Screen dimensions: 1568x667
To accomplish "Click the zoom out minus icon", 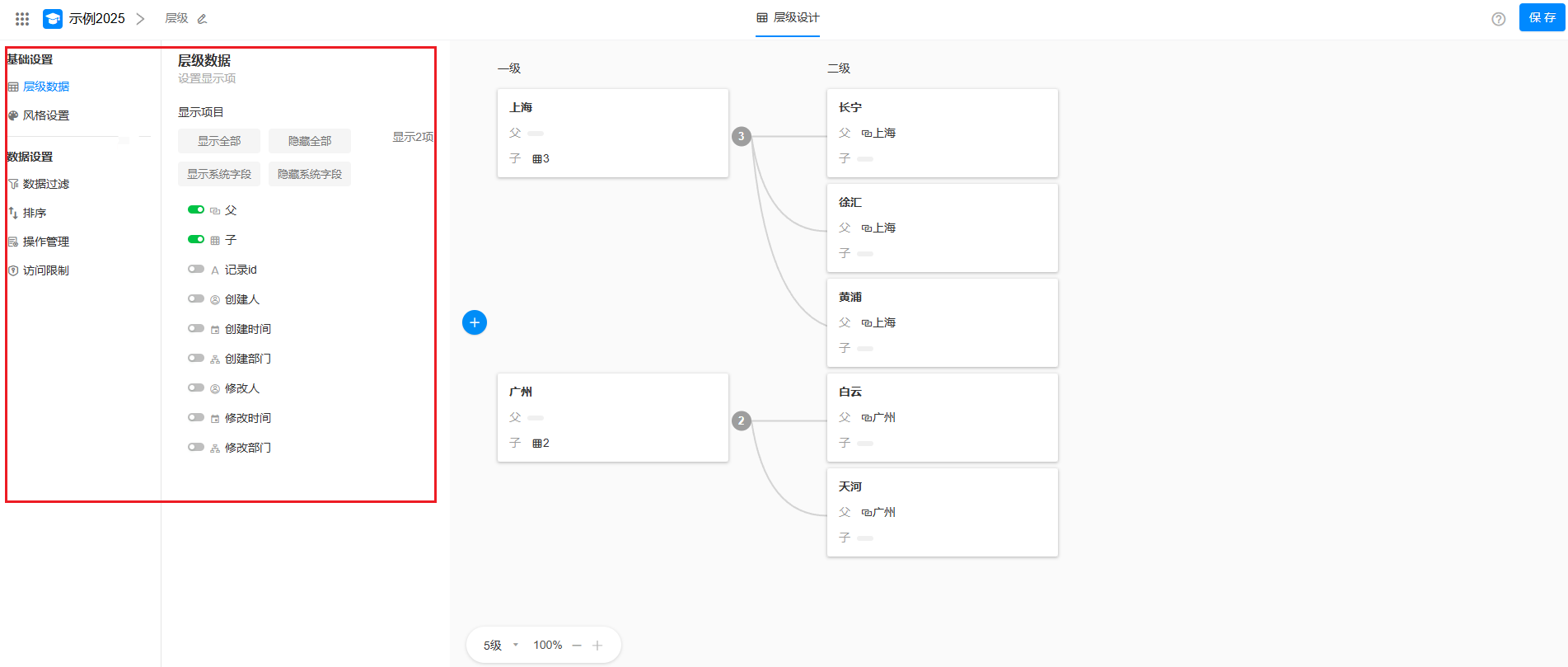I will pyautogui.click(x=577, y=646).
